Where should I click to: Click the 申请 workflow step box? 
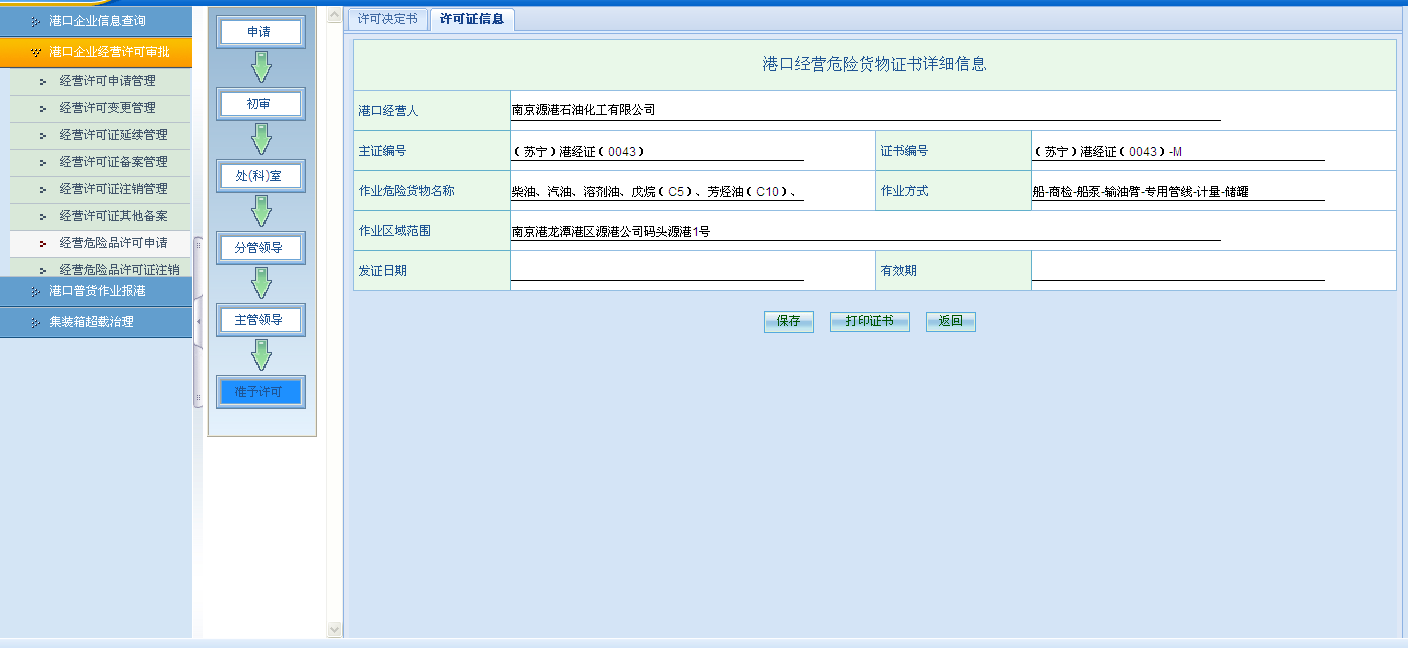pos(259,32)
